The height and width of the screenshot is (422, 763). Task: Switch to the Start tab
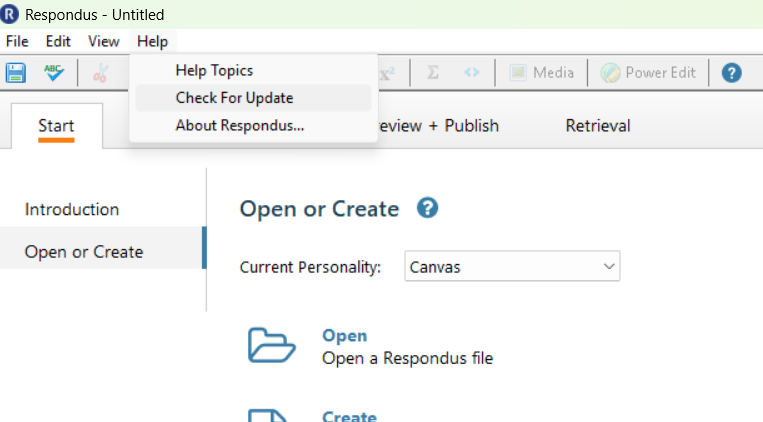pos(56,126)
